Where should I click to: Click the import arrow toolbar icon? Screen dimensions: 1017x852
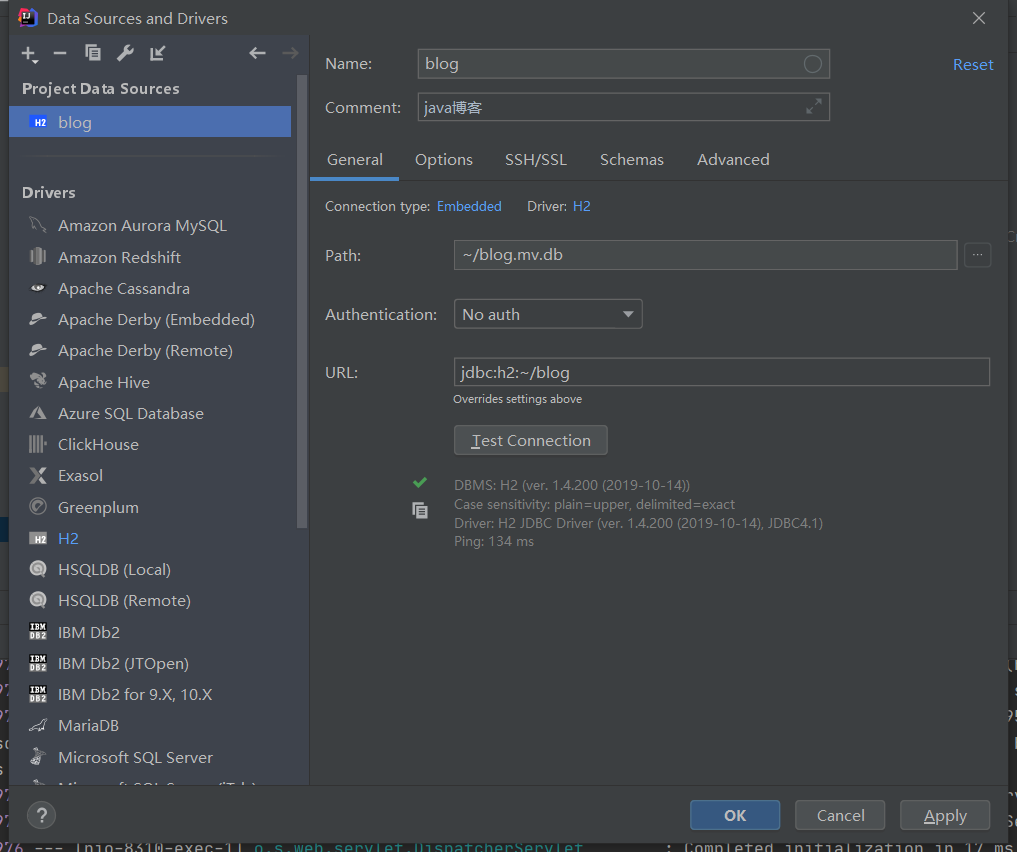(x=158, y=53)
